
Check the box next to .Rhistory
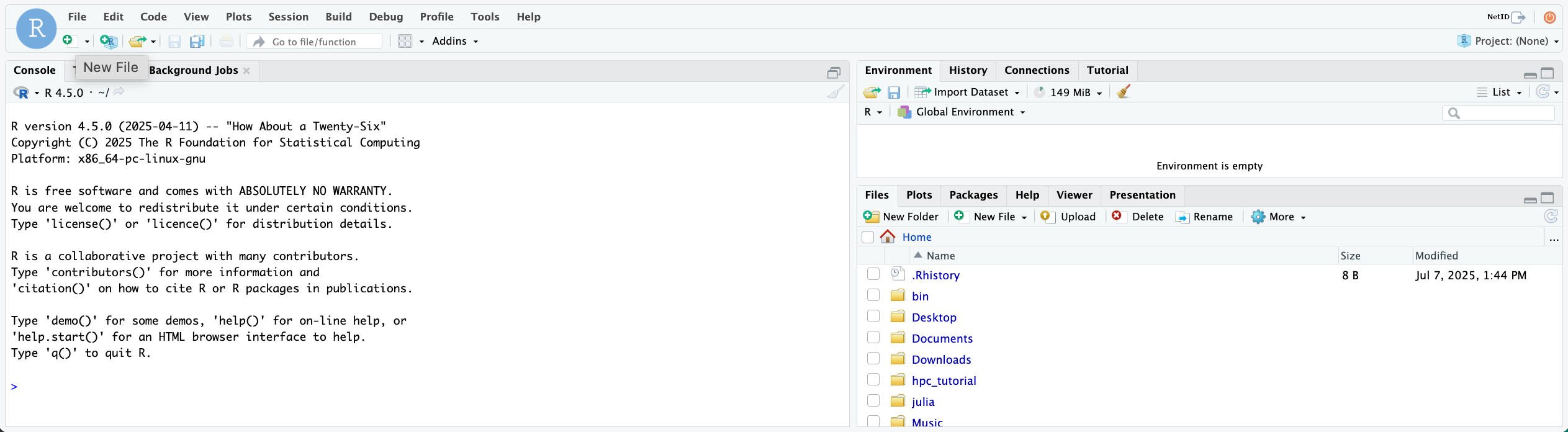tap(873, 274)
